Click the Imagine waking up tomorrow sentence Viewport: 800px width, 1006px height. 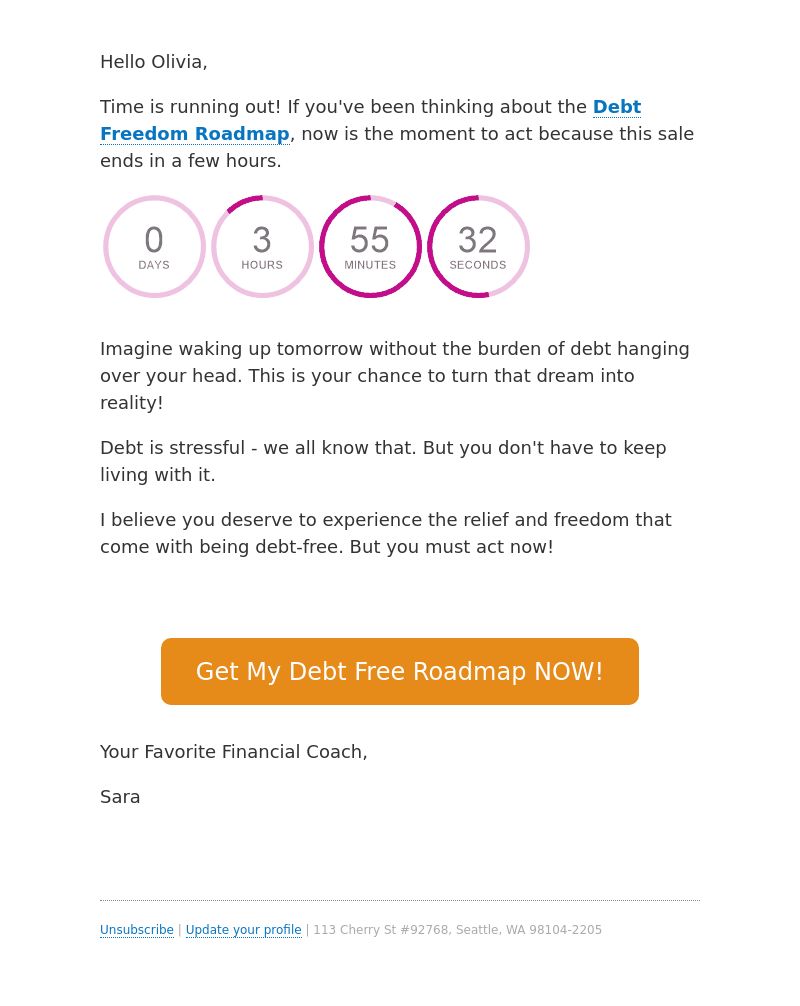(x=395, y=349)
